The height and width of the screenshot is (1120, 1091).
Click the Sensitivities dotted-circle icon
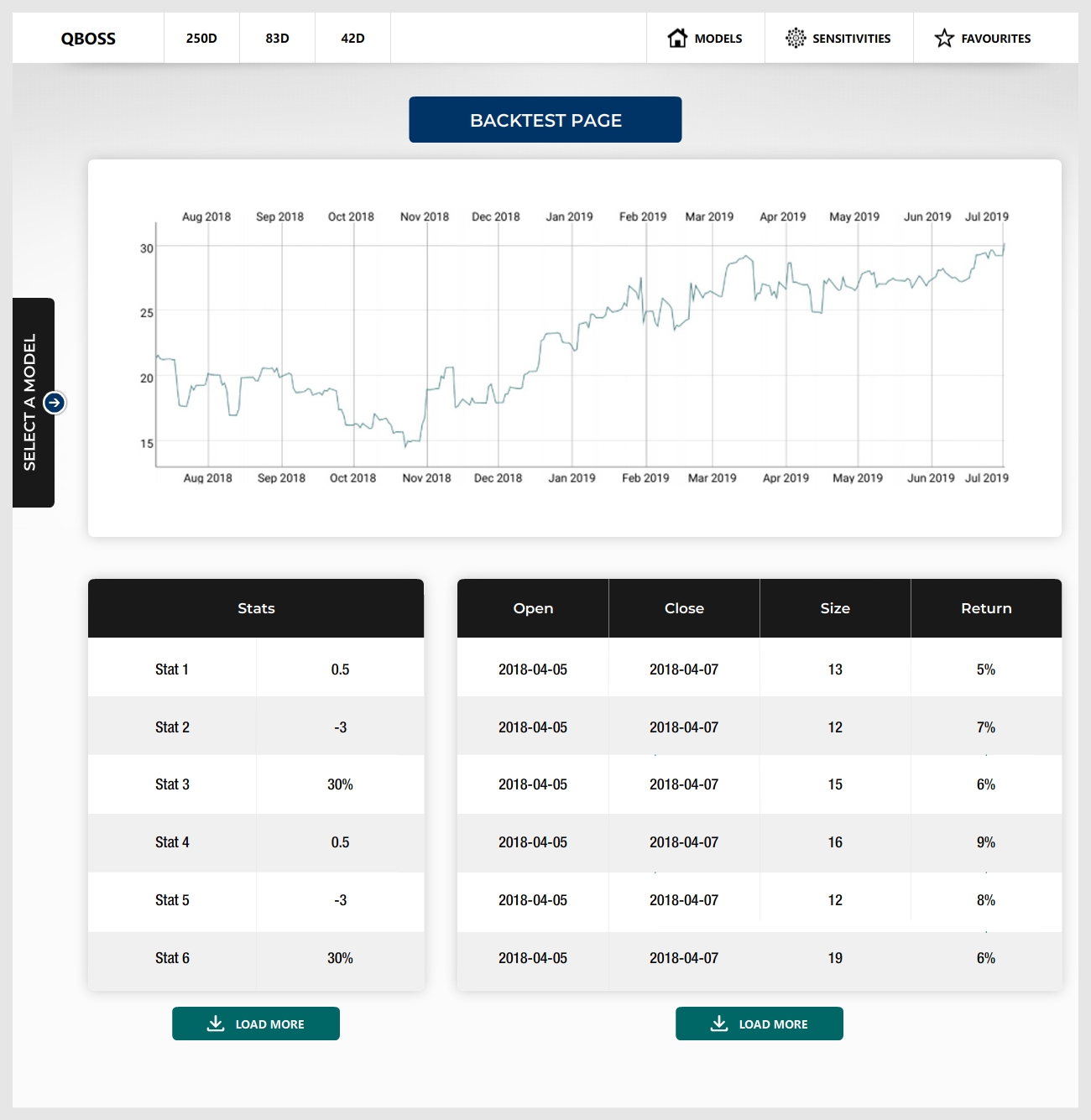tap(795, 38)
